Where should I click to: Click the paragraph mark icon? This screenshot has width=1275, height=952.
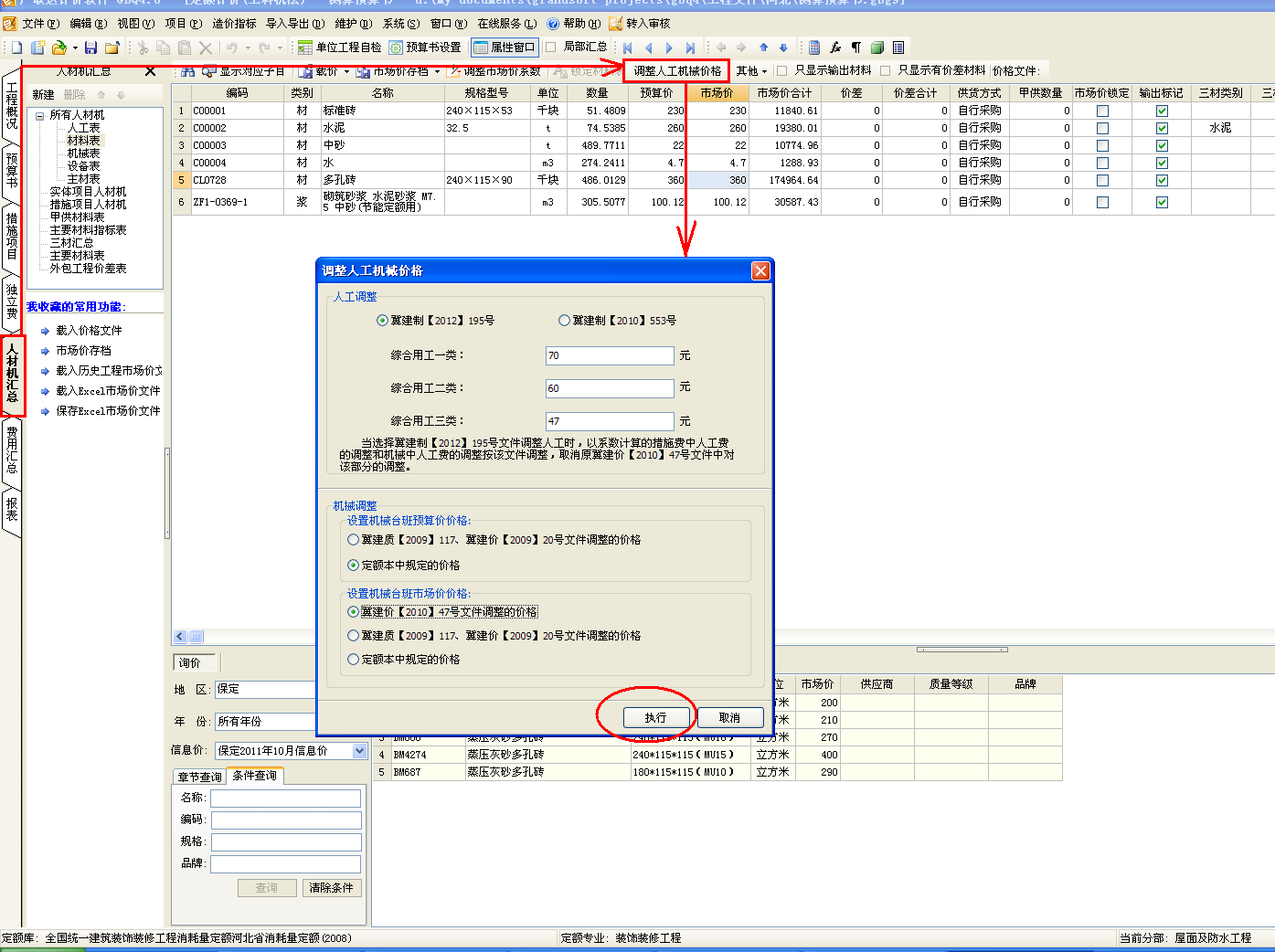tap(856, 48)
